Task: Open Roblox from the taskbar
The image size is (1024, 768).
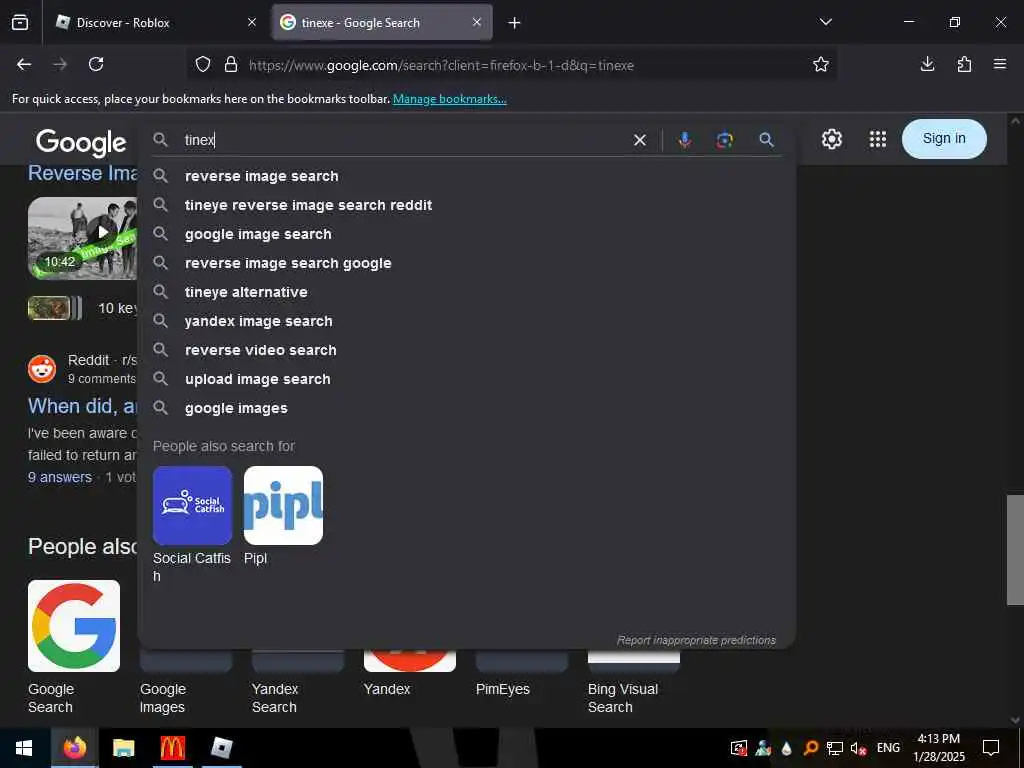Action: (x=221, y=748)
